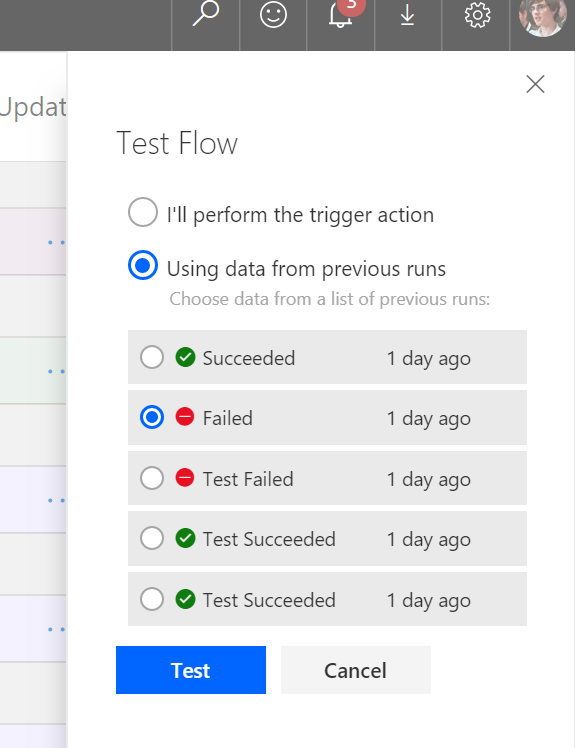The height and width of the screenshot is (748, 575).
Task: Open the user profile avatar
Action: (543, 16)
